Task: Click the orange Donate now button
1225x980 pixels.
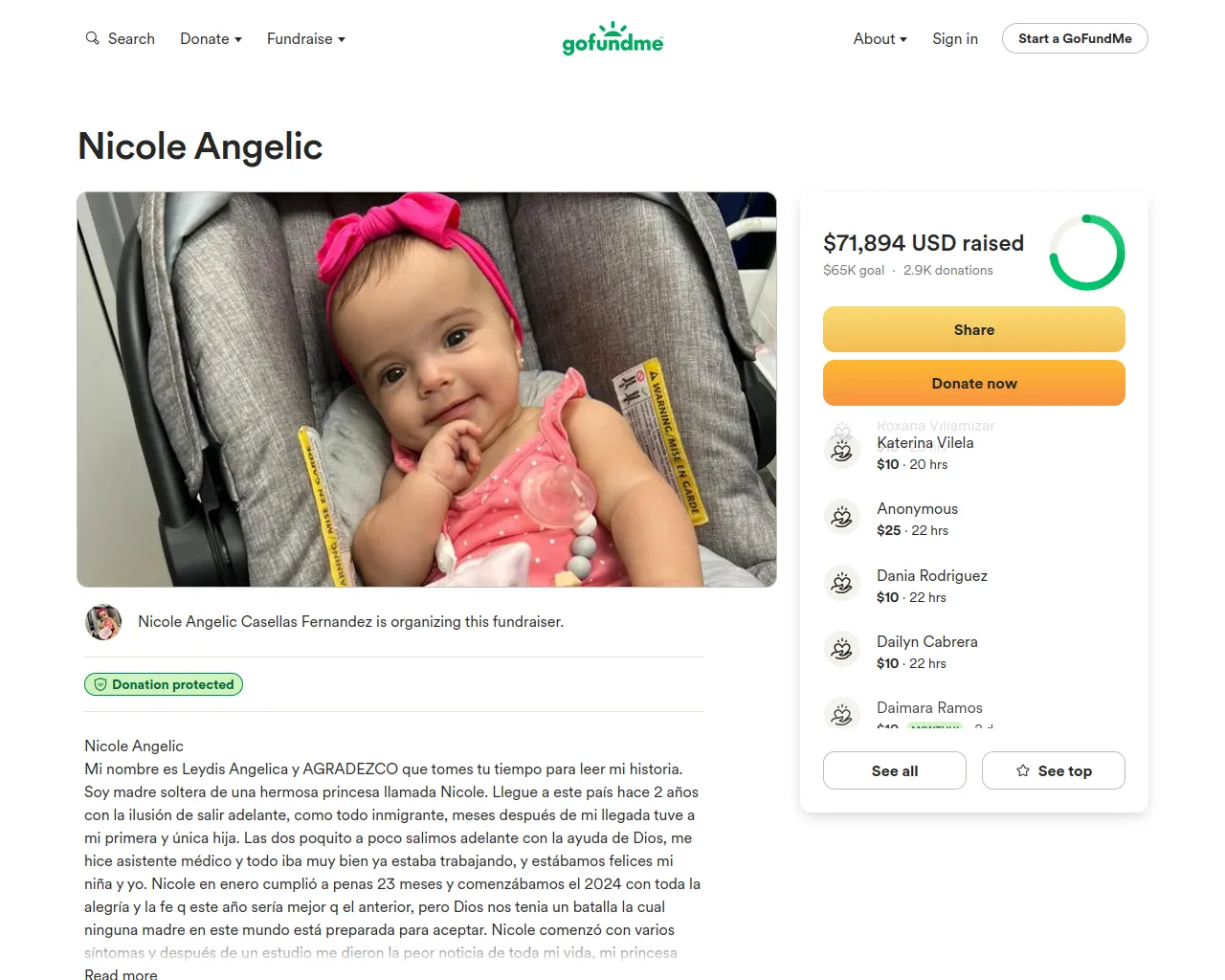Action: pos(974,383)
